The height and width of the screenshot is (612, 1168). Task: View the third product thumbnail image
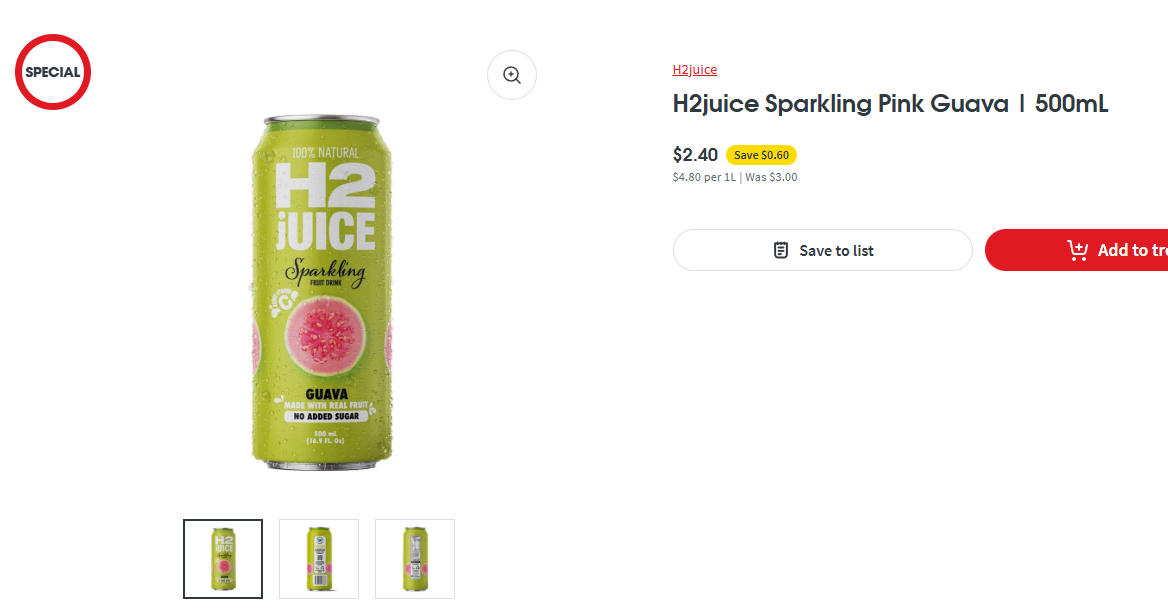415,559
